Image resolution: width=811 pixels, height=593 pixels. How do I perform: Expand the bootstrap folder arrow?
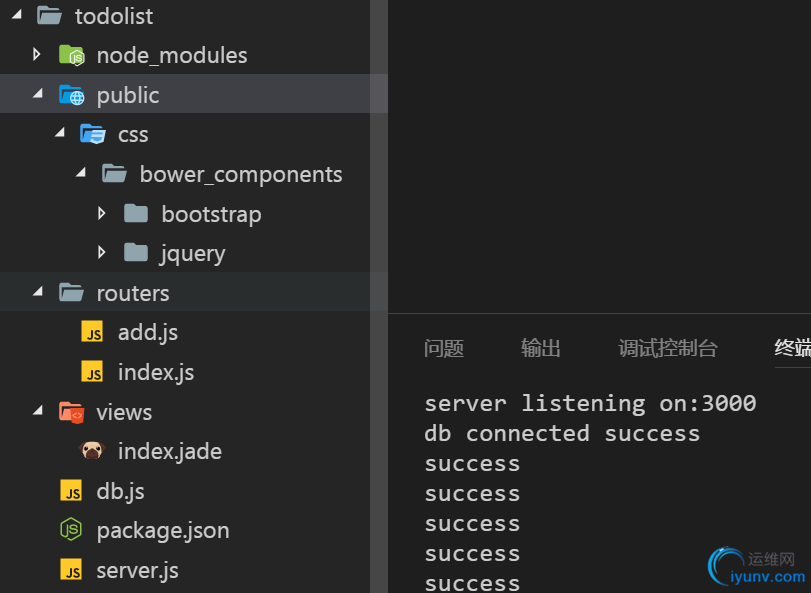[x=101, y=213]
